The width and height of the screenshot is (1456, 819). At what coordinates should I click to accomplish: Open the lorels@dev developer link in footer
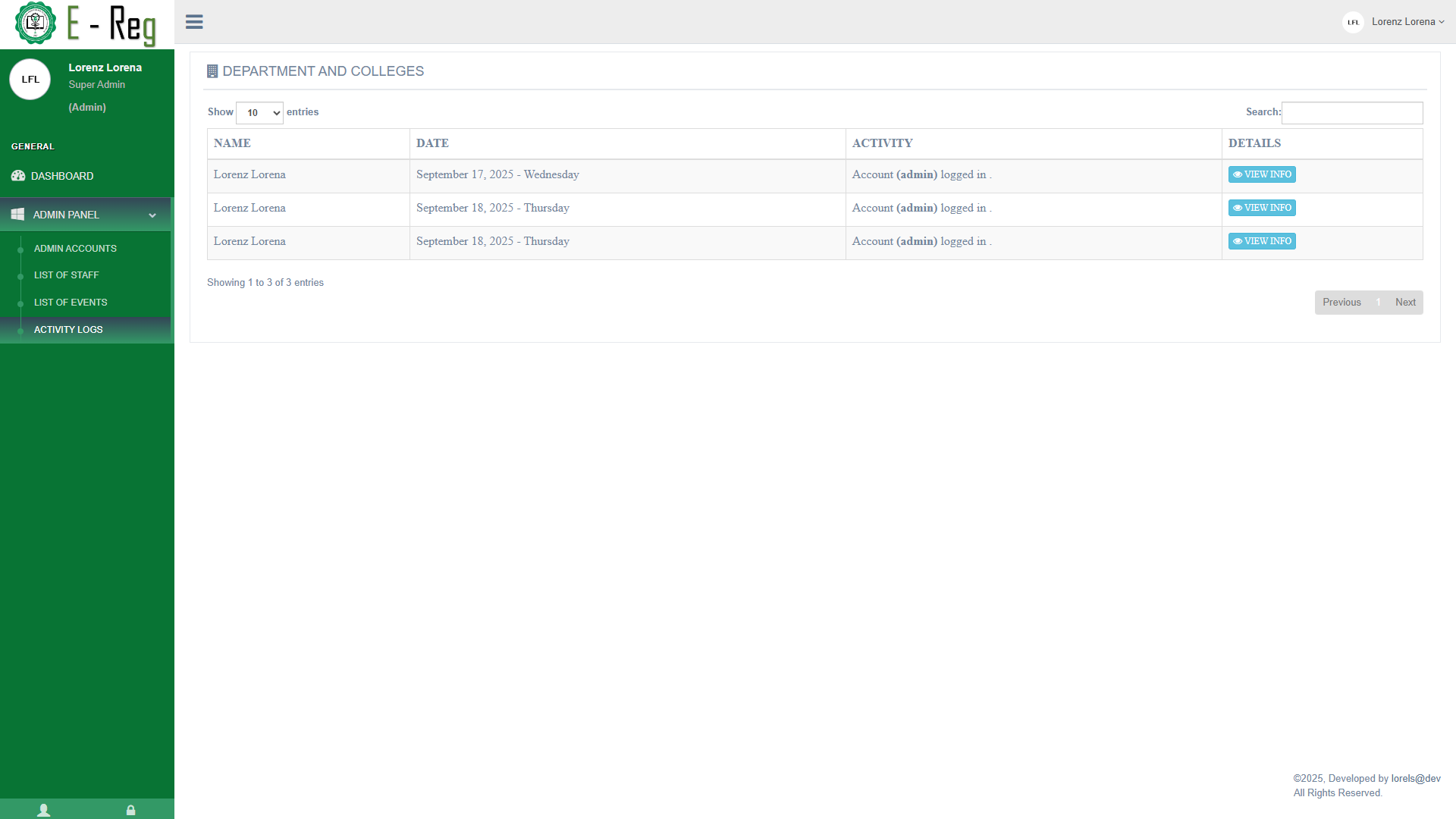click(1415, 779)
